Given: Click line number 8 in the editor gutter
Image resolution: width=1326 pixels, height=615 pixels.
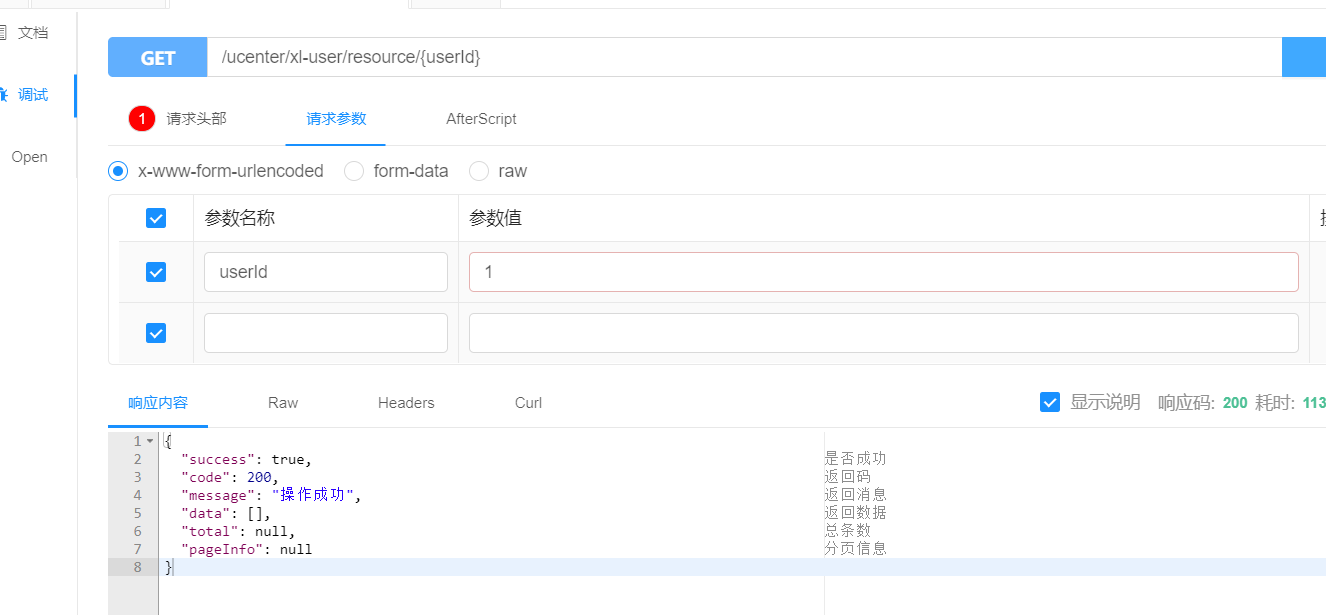Looking at the screenshot, I should 138,567.
